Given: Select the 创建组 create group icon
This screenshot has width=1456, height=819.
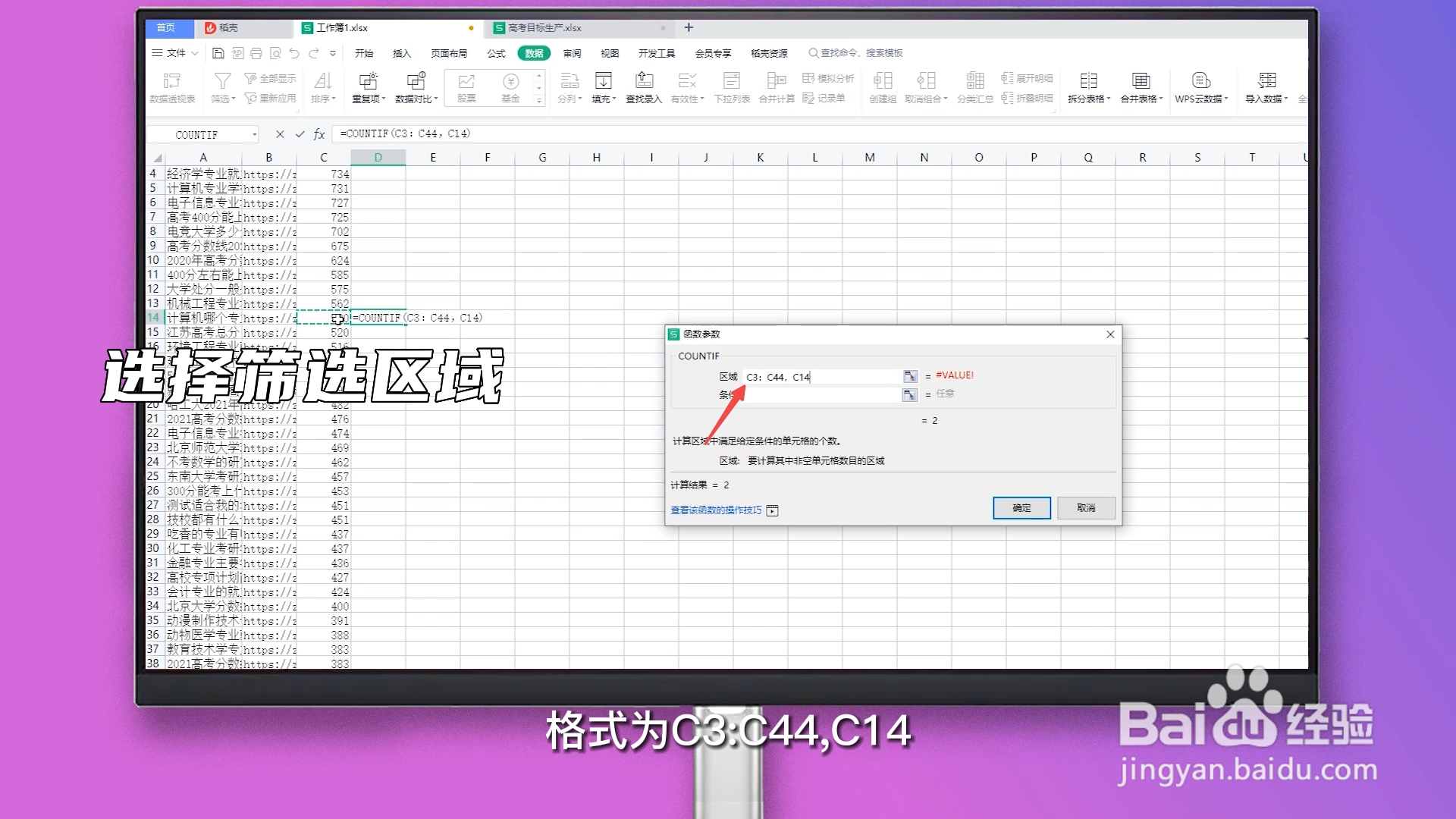Looking at the screenshot, I should tap(882, 85).
